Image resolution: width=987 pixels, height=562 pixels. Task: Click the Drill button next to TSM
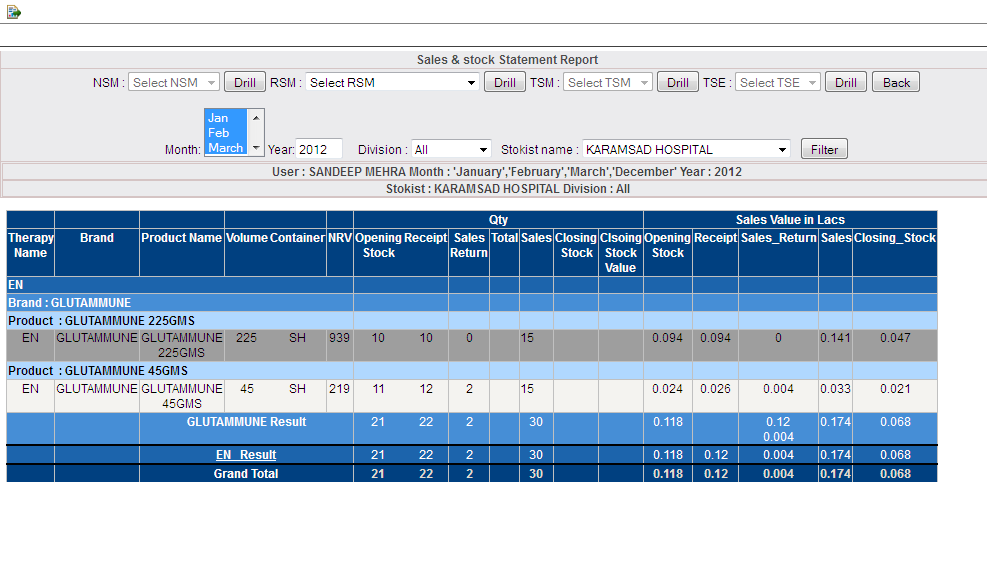678,82
